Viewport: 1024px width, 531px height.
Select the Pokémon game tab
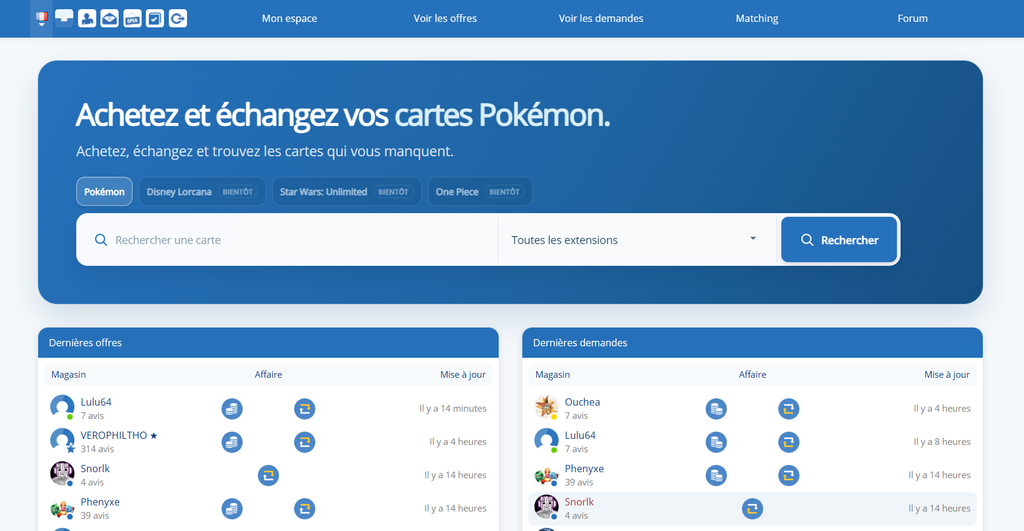(104, 191)
